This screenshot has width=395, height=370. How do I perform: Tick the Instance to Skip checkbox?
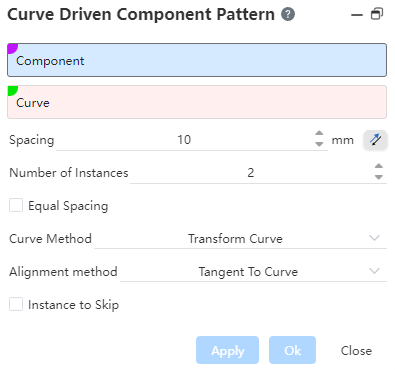(16, 304)
